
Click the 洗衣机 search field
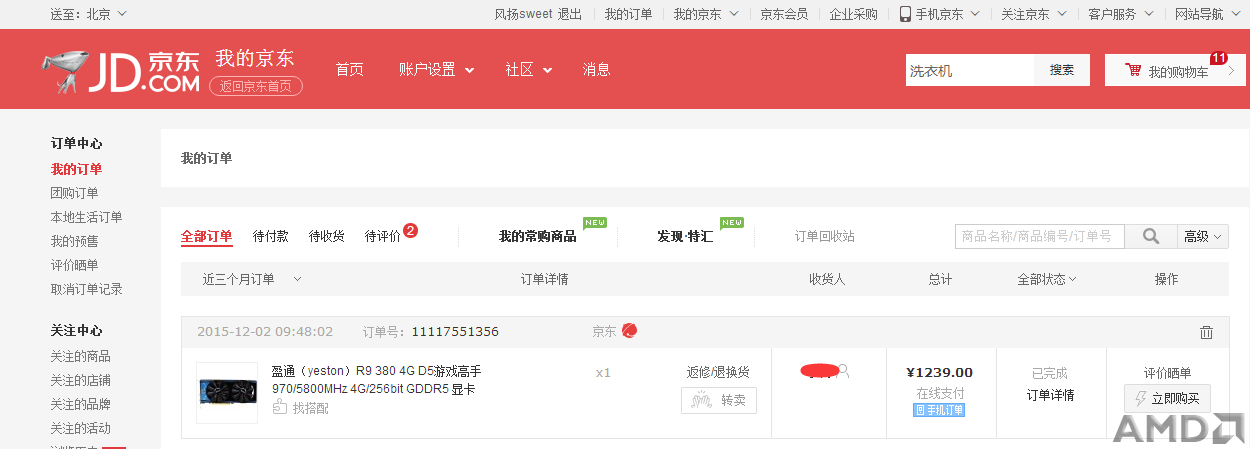968,70
